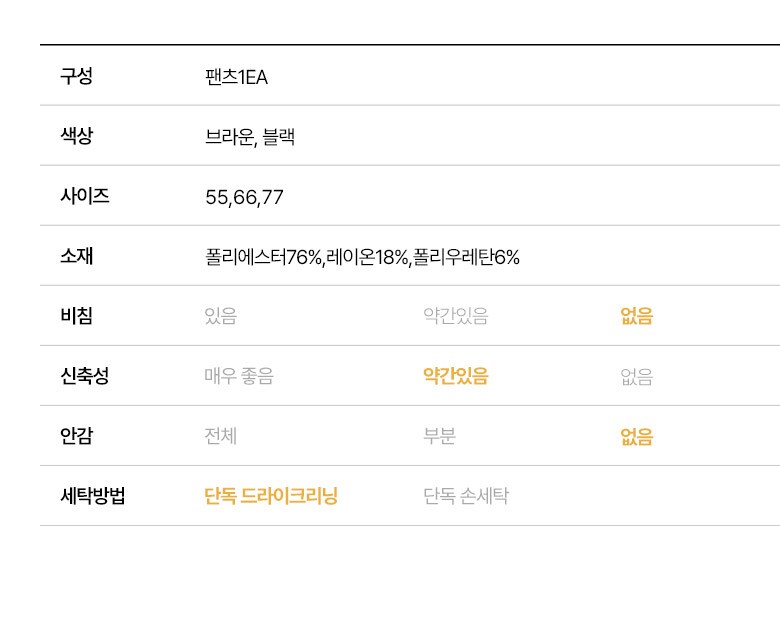Click highlighted '없음' in 안감 row
This screenshot has height=620, width=780.
pyautogui.click(x=636, y=437)
